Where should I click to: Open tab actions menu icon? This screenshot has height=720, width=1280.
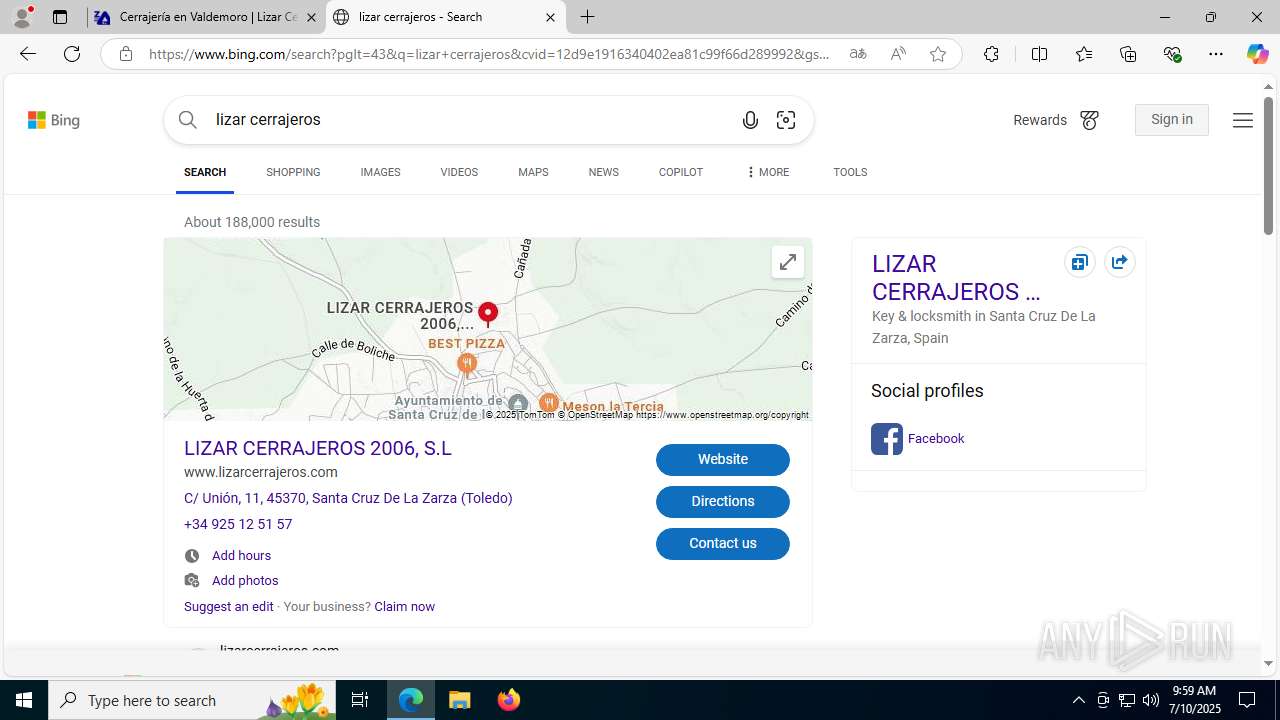[x=60, y=17]
